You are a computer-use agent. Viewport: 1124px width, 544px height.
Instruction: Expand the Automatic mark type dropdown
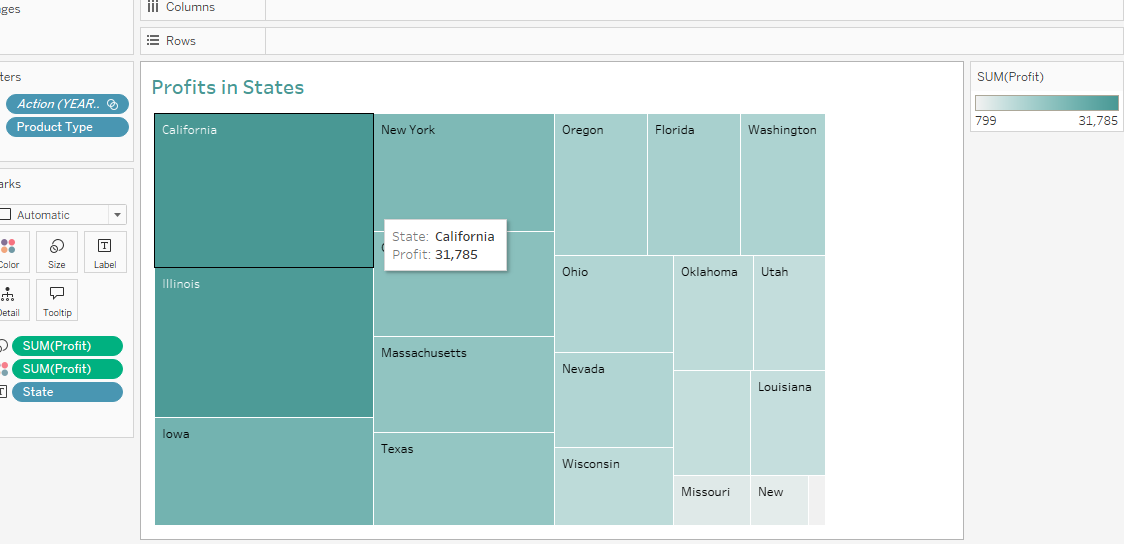click(x=118, y=215)
